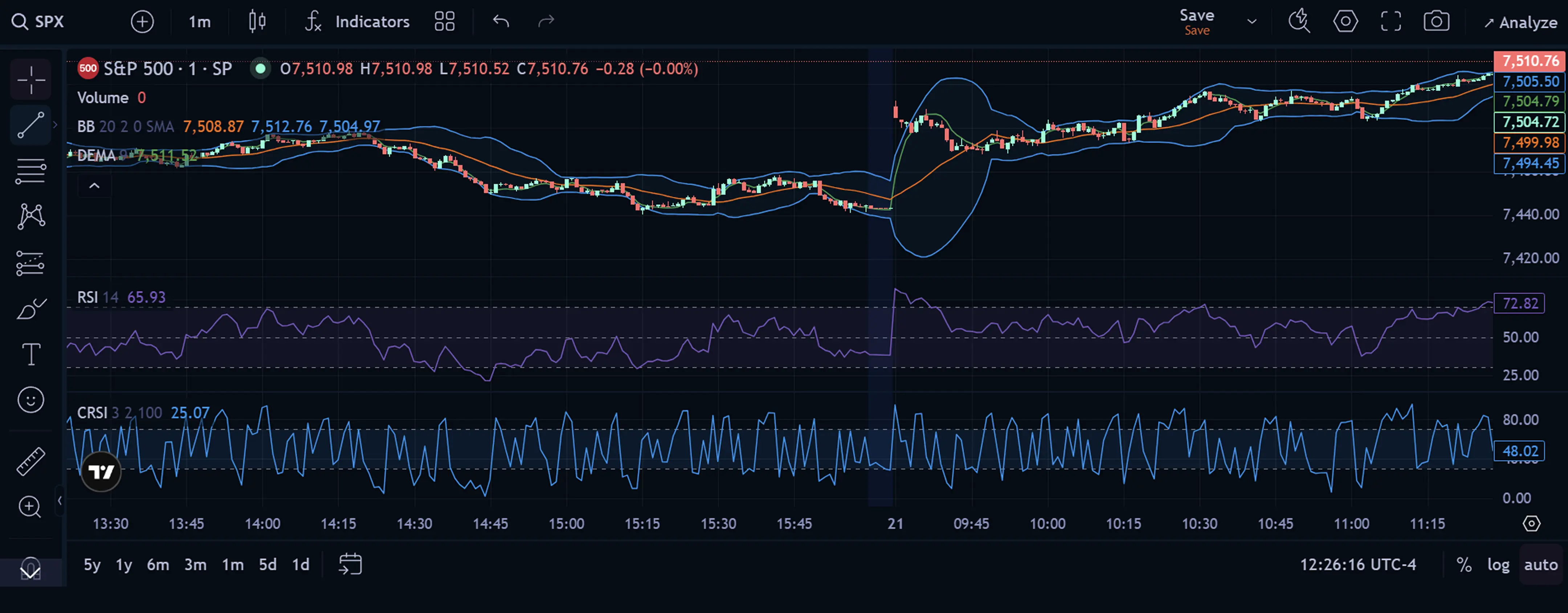Click the 7,499.98 orange price label
The width and height of the screenshot is (1568, 613).
coord(1529,142)
